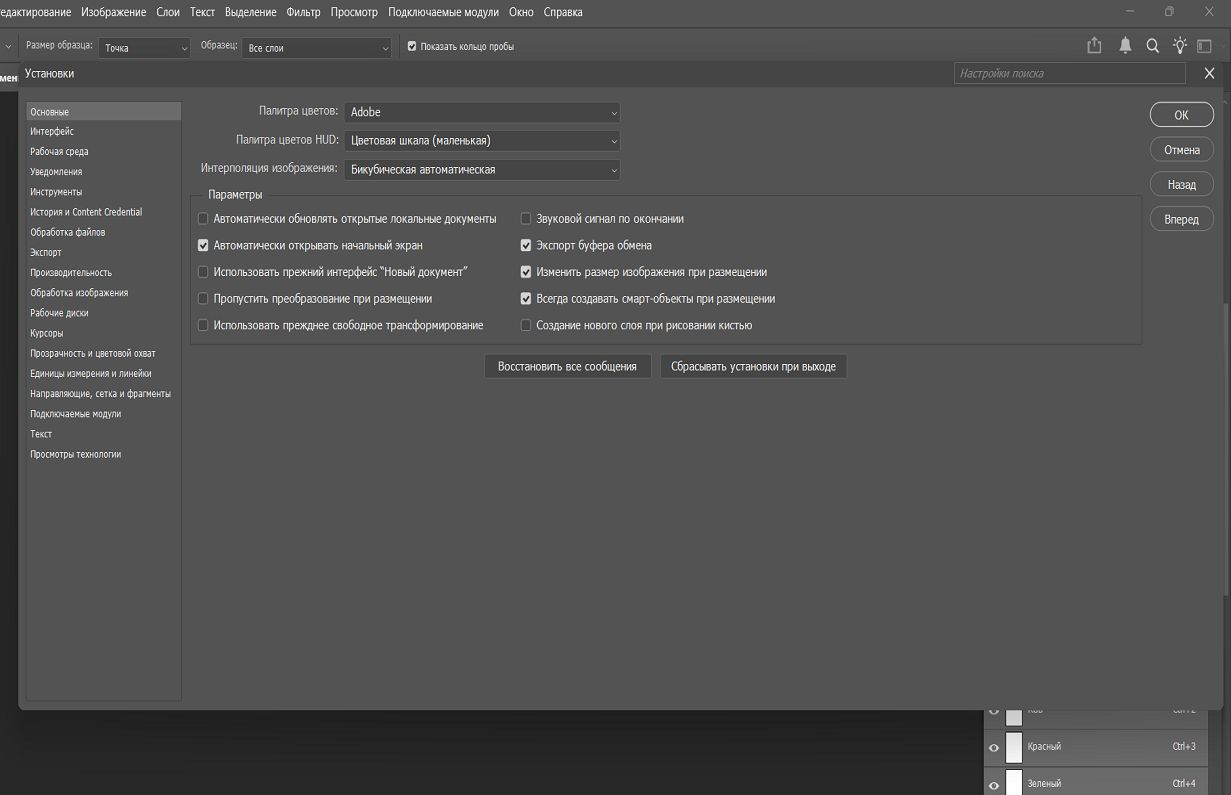Select Подключаемые модули in preferences sidebar

tap(76, 414)
